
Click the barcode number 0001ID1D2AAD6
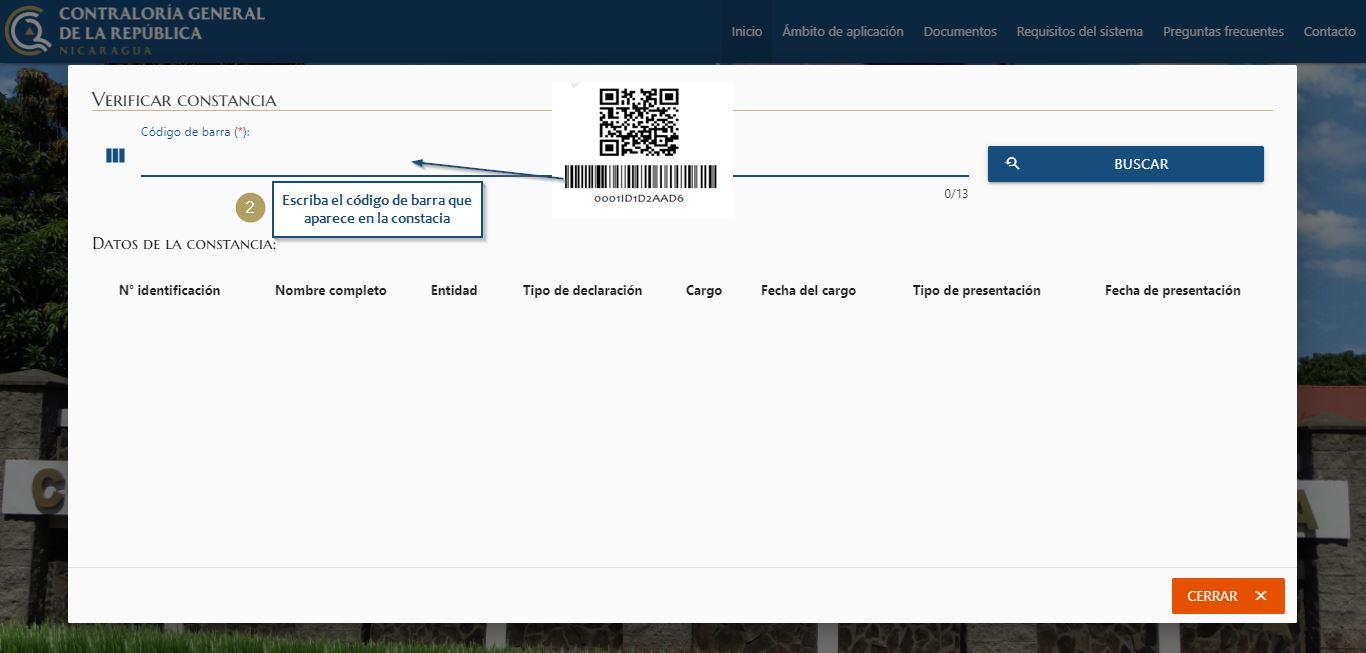click(639, 198)
